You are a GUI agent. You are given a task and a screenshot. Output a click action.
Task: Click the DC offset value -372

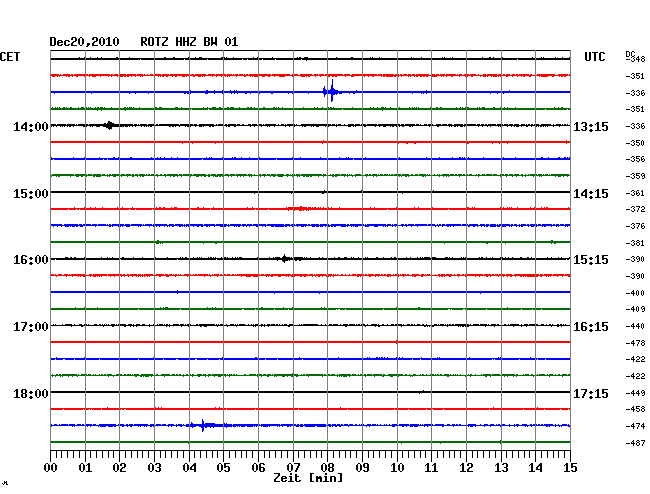point(635,209)
